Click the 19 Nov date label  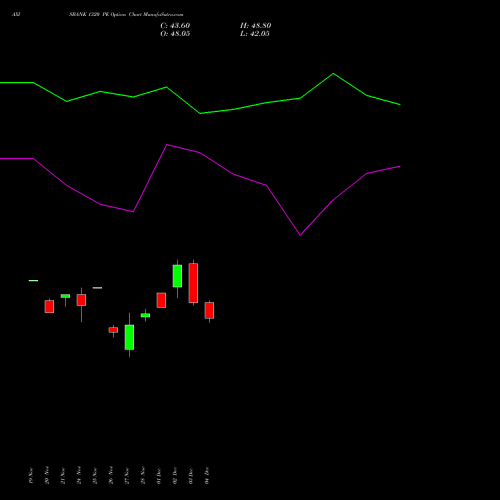31,476
